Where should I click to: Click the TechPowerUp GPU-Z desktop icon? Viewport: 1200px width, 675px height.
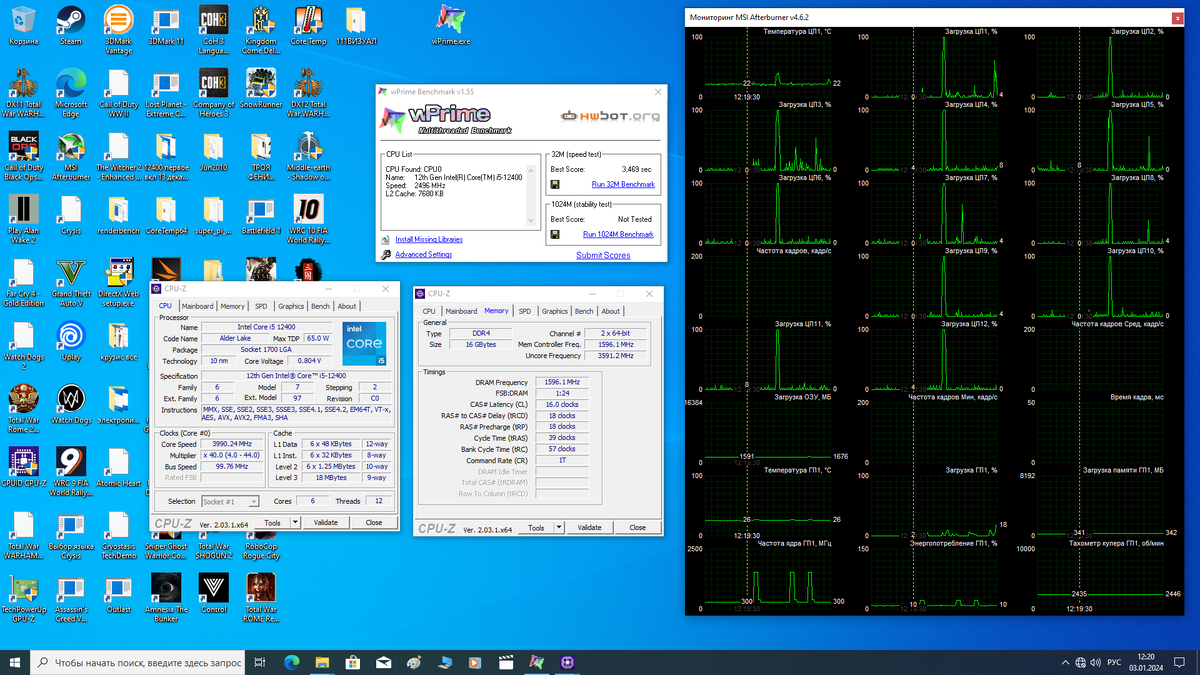23,588
